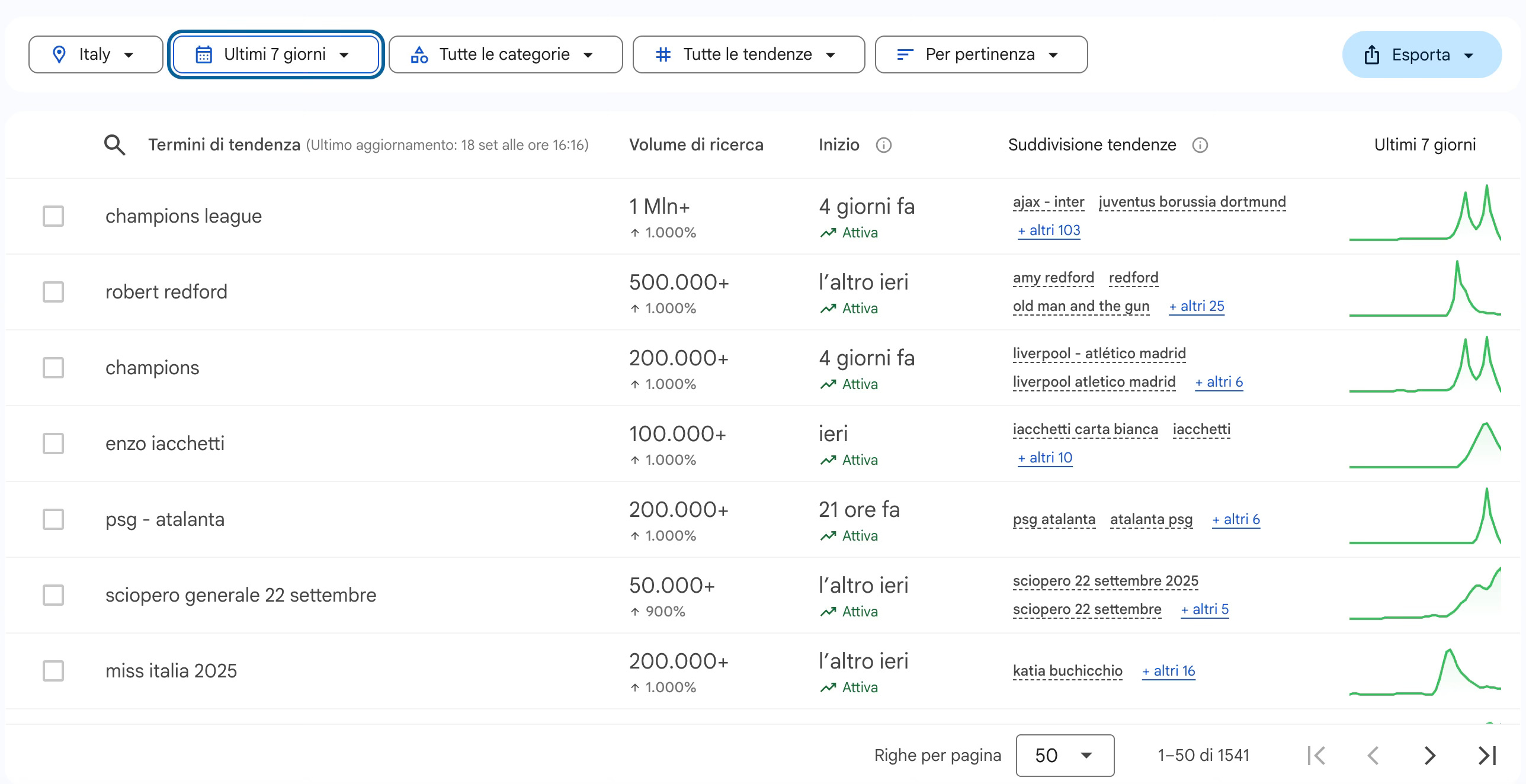This screenshot has height=784, width=1526.
Task: Click the search magnifier icon
Action: [x=114, y=145]
